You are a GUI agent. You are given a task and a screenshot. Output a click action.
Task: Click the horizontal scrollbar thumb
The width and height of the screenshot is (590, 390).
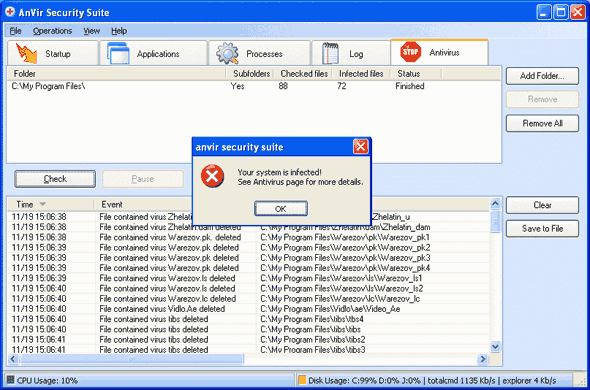tap(131, 359)
